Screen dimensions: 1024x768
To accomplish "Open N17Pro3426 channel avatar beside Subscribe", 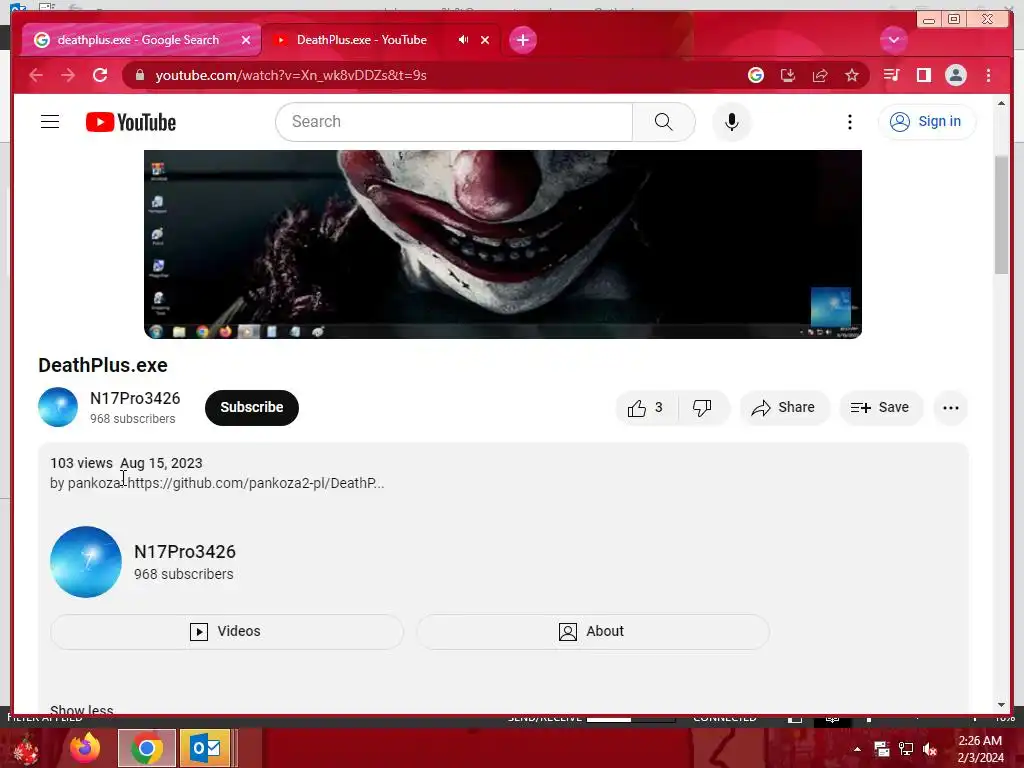I will click(x=58, y=407).
